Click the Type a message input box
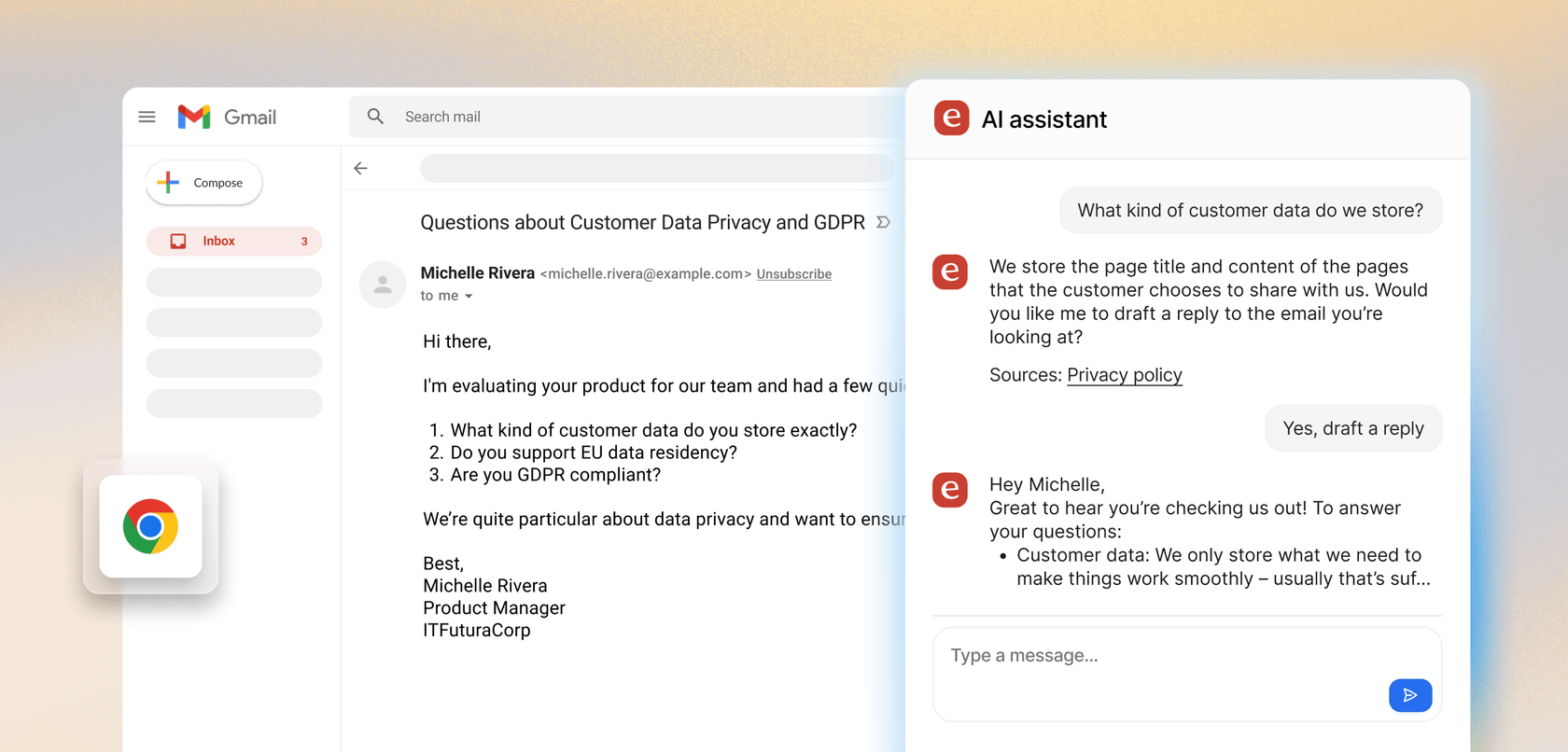The height and width of the screenshot is (752, 1568). (1157, 656)
